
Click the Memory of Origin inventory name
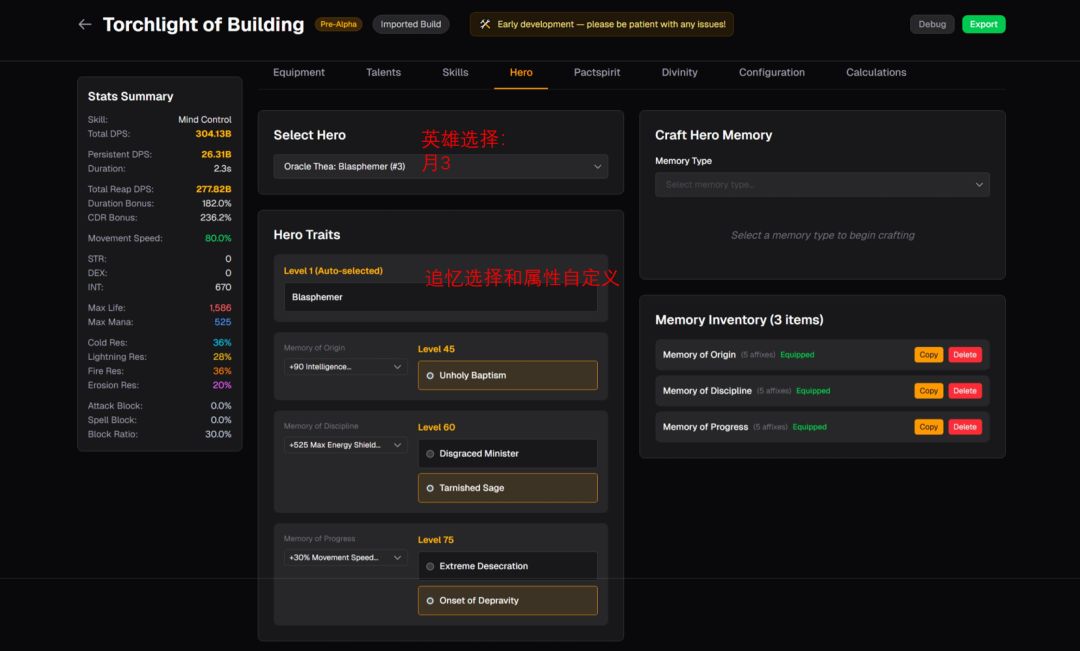point(699,355)
